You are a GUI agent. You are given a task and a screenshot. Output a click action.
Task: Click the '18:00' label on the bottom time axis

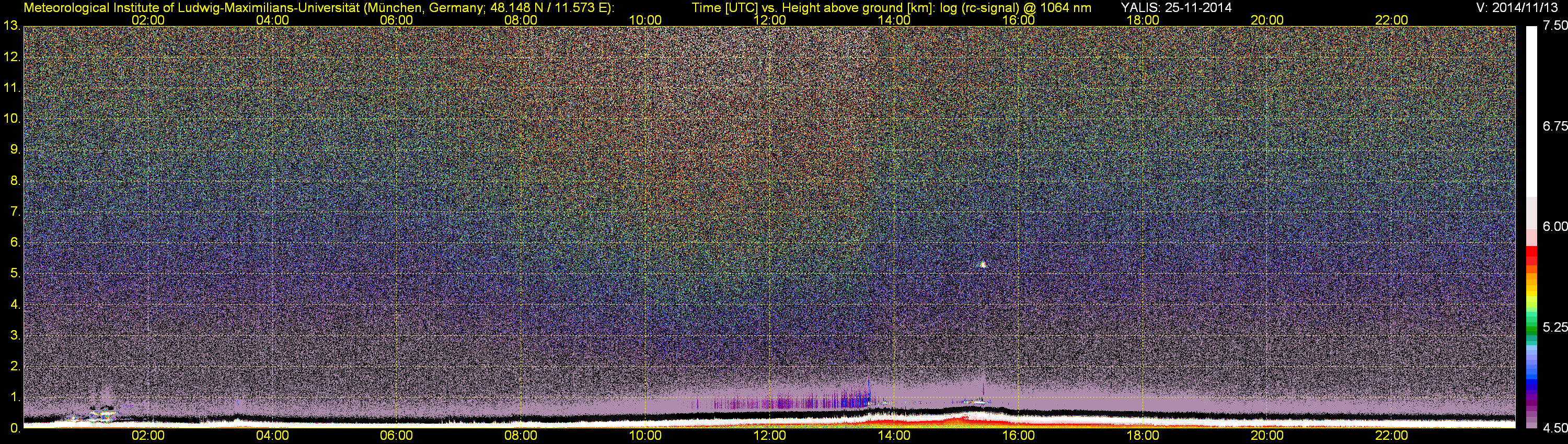click(1143, 436)
